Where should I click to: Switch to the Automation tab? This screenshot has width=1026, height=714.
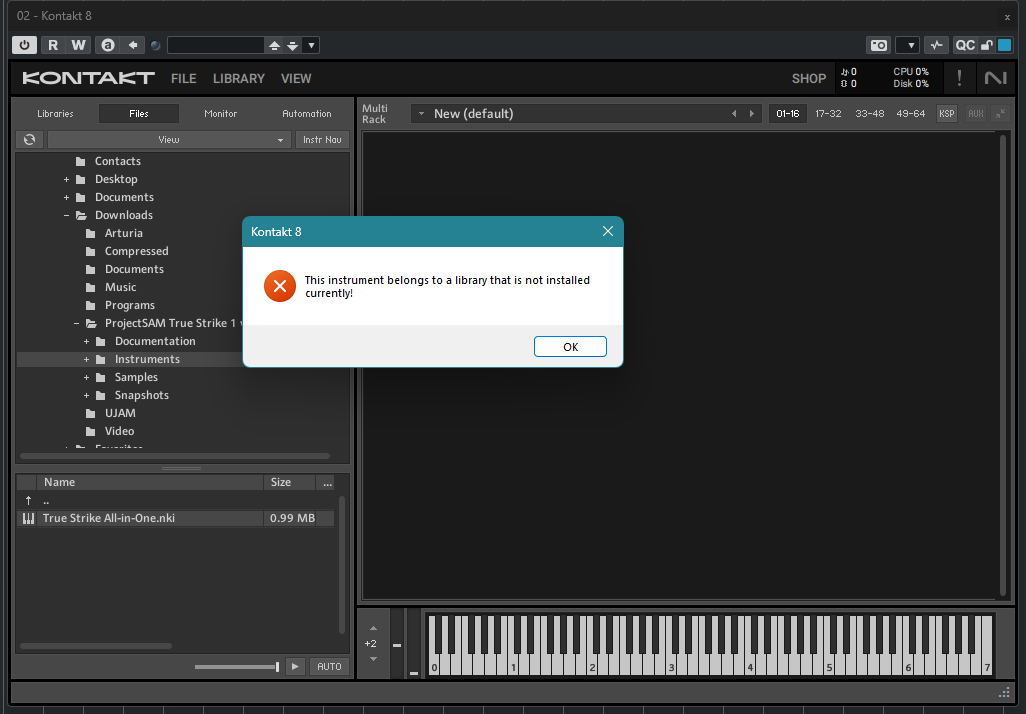(x=307, y=113)
